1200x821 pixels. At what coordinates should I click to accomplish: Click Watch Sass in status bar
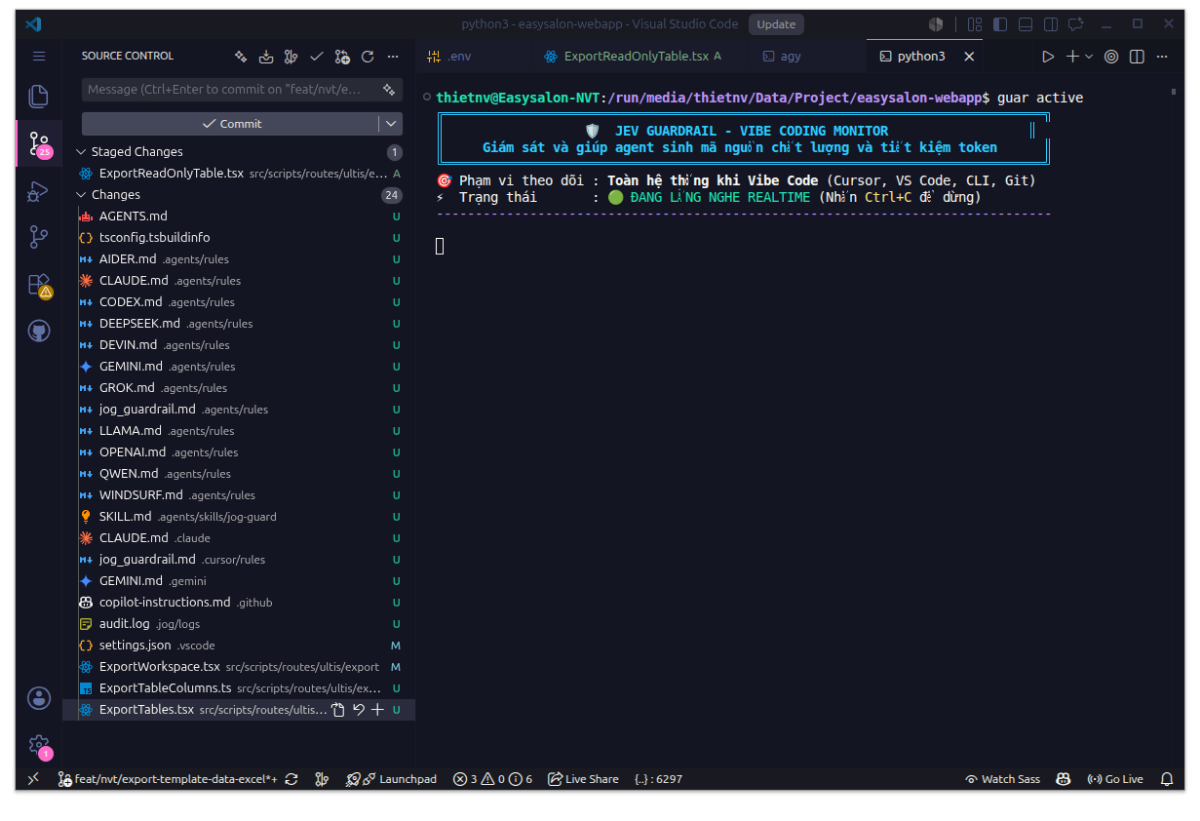coord(1002,779)
